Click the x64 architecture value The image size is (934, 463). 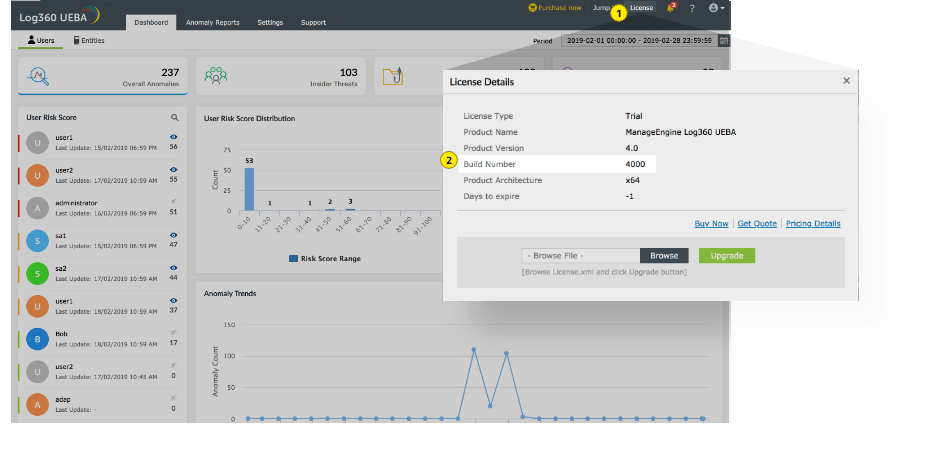(632, 181)
